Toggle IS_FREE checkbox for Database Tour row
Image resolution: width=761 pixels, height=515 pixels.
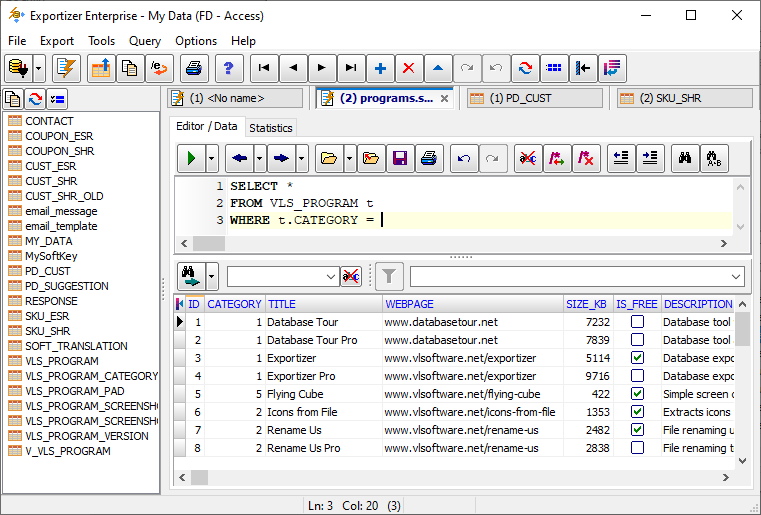pyautogui.click(x=637, y=322)
